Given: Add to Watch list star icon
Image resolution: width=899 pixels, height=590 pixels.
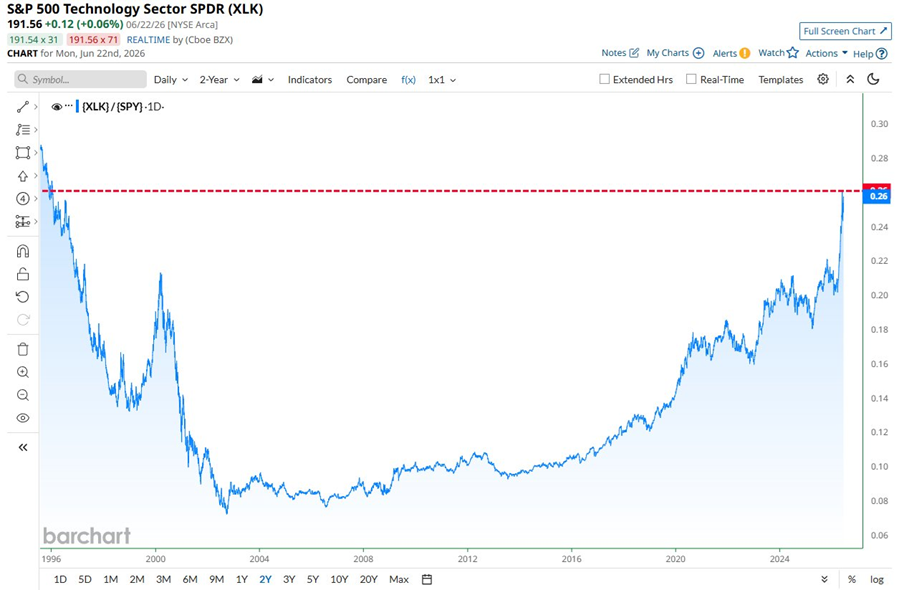Looking at the screenshot, I should point(792,53).
